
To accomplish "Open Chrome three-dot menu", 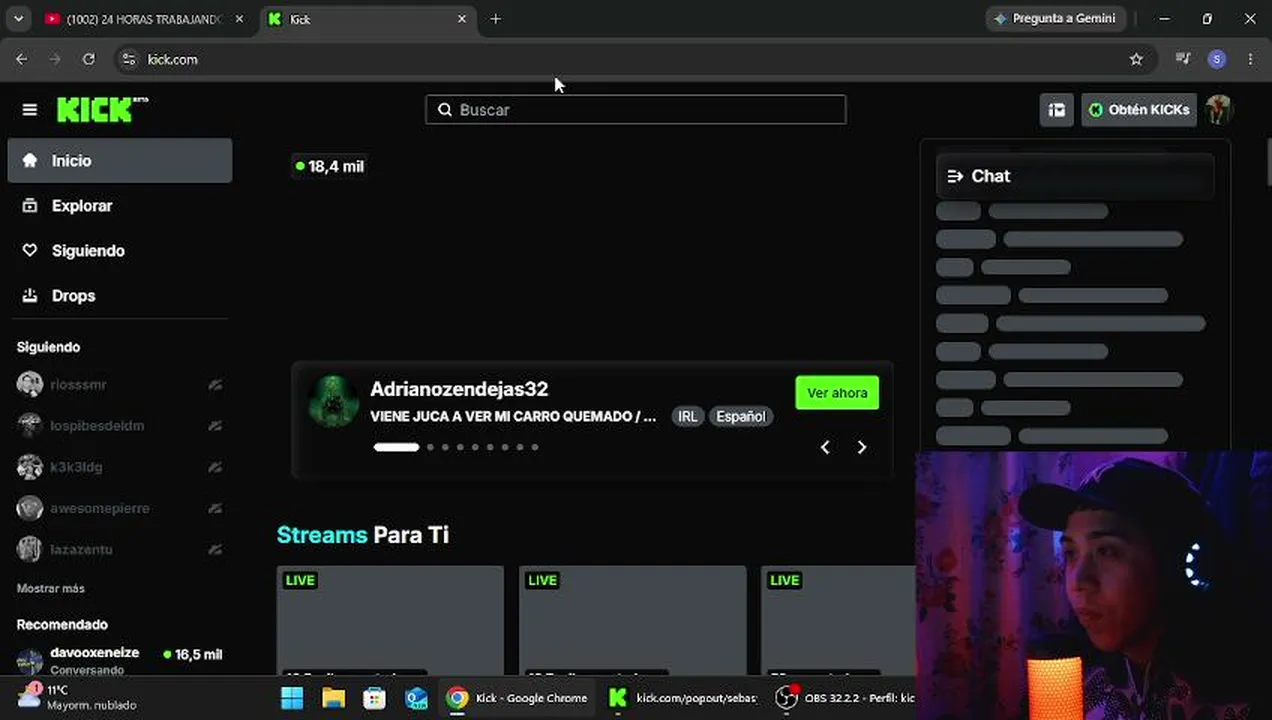I will [x=1250, y=60].
